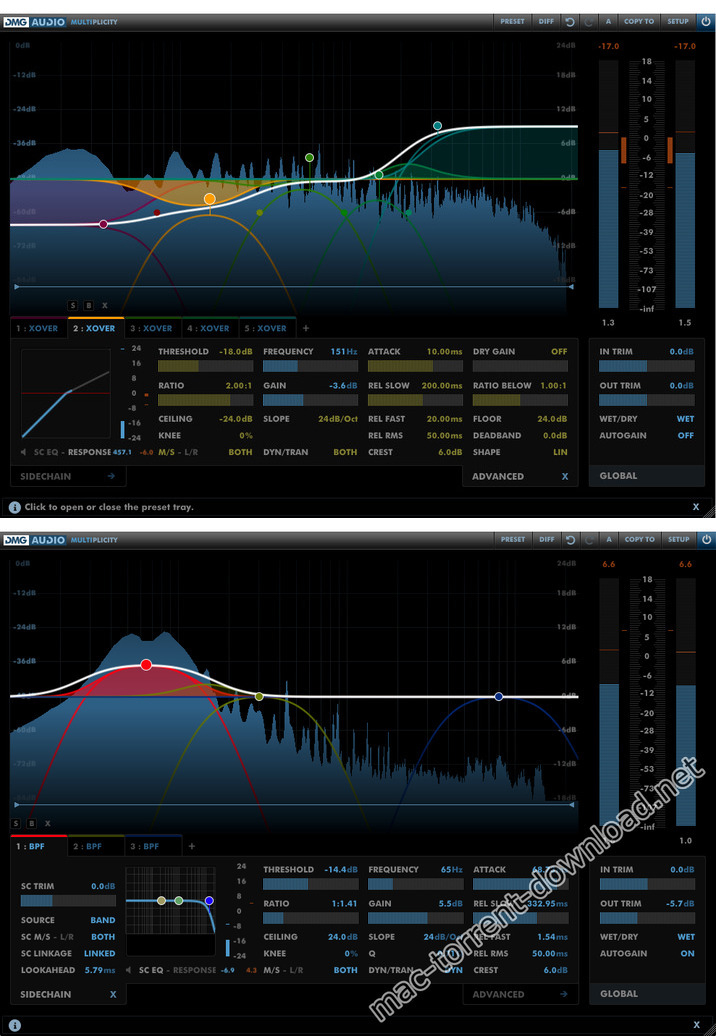Open SETUP in bottom window

point(678,539)
